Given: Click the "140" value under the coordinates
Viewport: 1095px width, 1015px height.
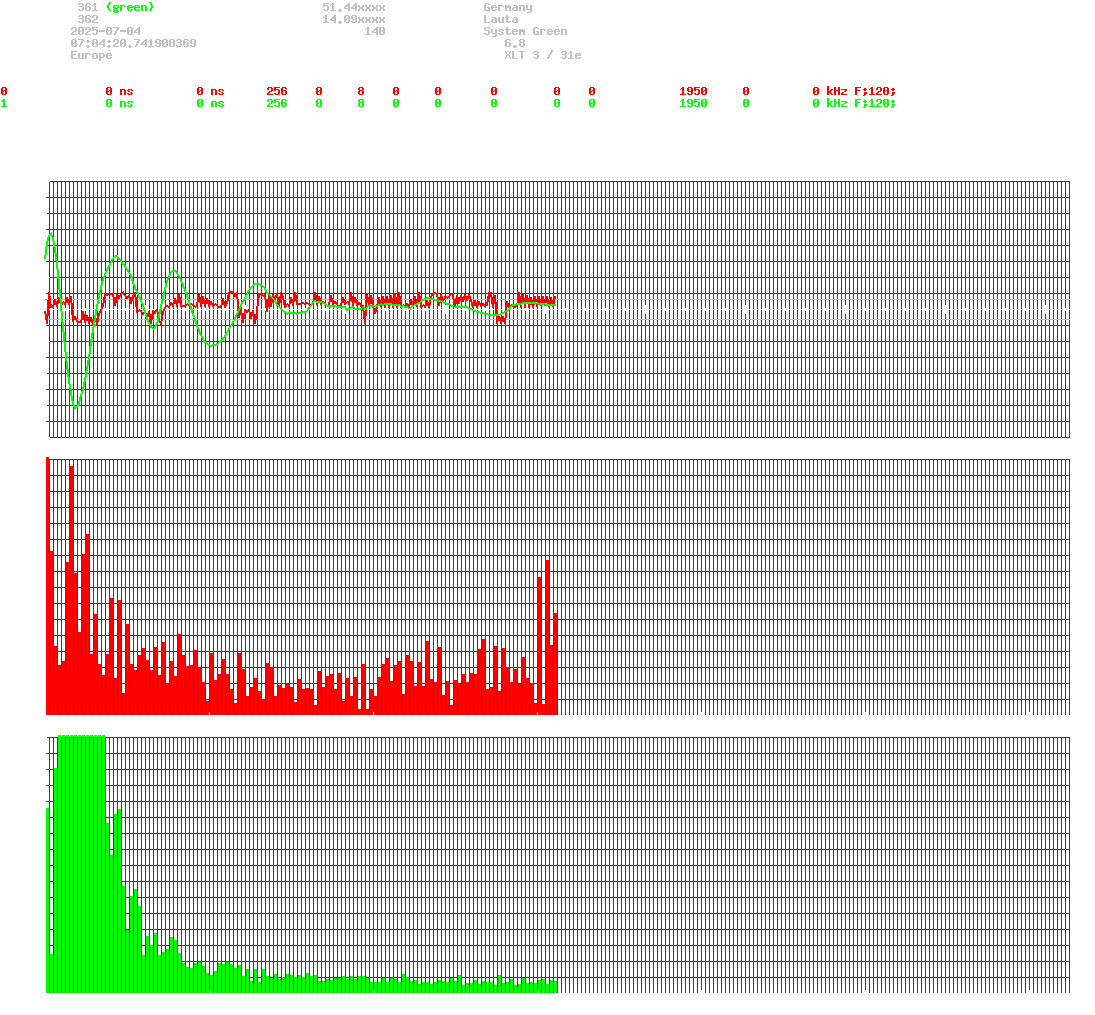Looking at the screenshot, I should click(x=375, y=31).
